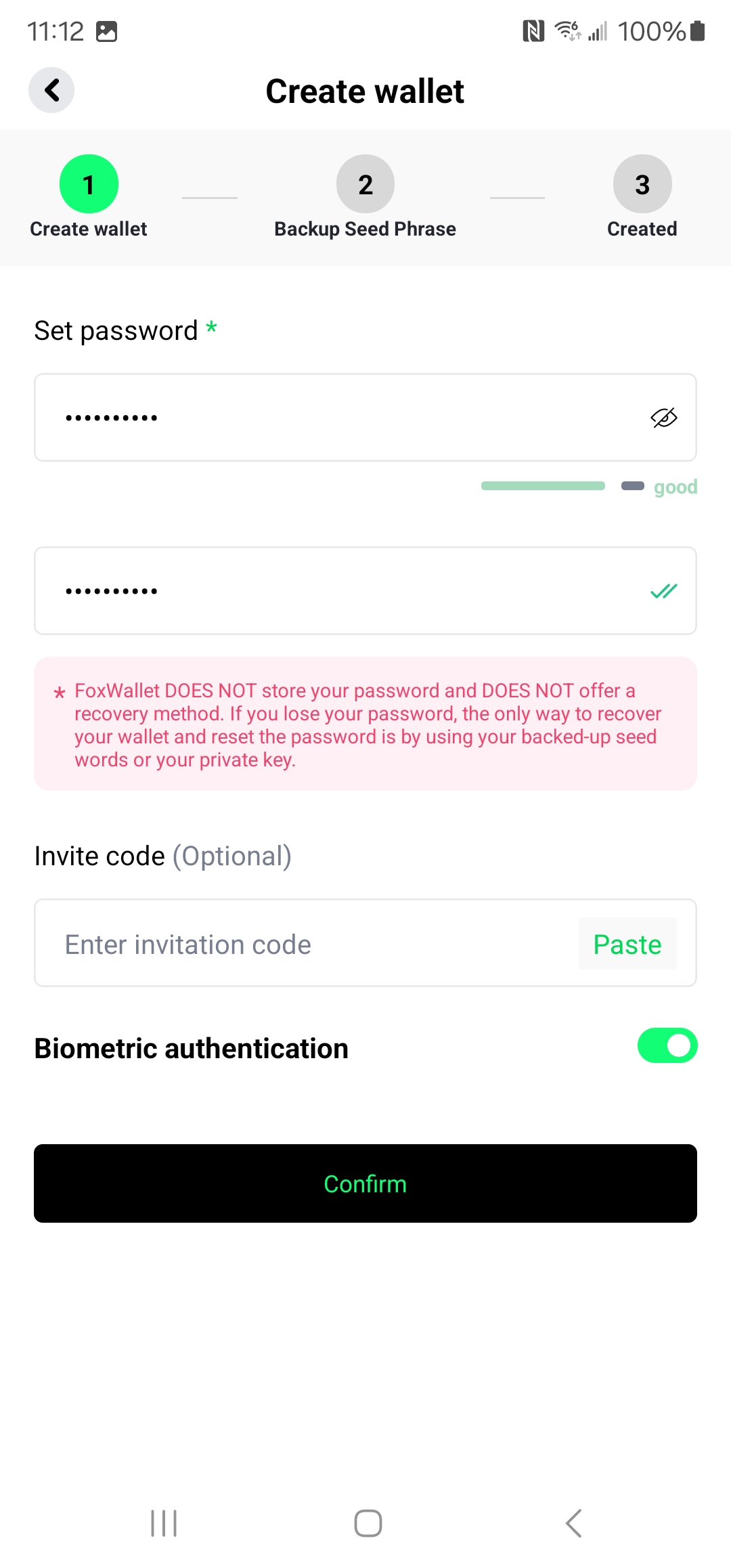The image size is (731, 1568).
Task: Tap the NFC status bar icon
Action: coord(533,31)
